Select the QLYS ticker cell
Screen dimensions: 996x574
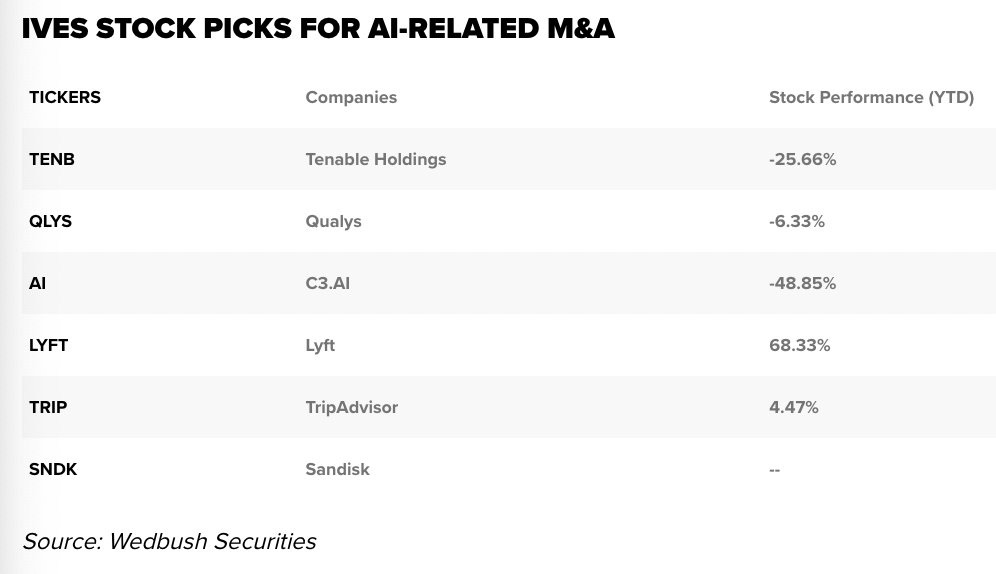(52, 221)
